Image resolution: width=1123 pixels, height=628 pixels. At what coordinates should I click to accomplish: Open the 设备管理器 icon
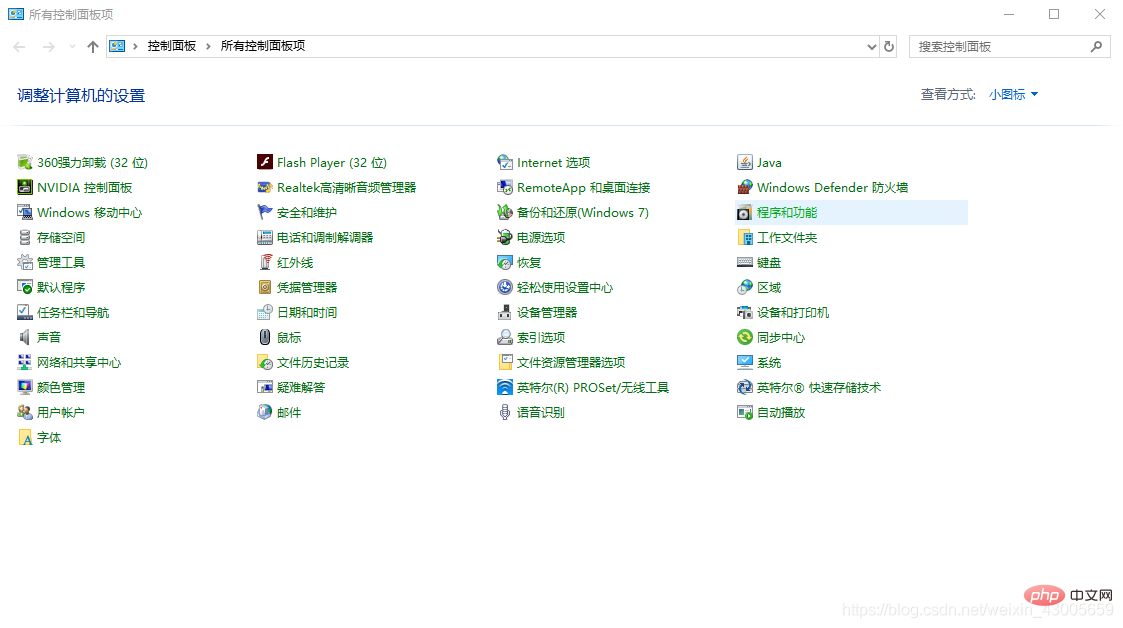(x=504, y=313)
